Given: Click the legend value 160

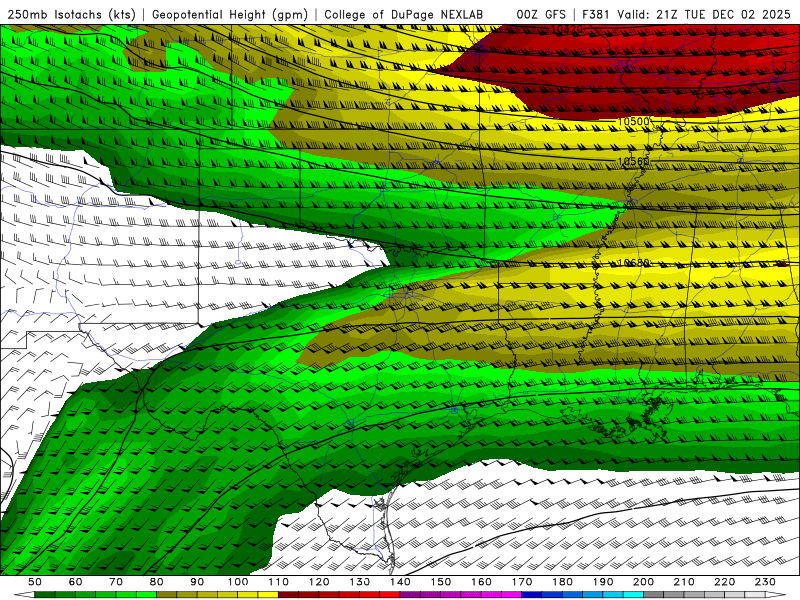Looking at the screenshot, I should point(481,582).
